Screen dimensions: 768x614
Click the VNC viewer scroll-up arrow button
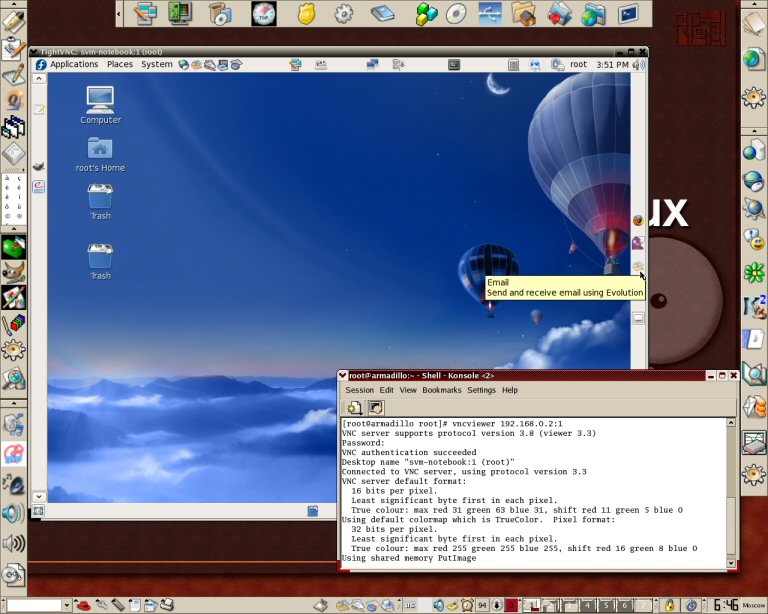(39, 78)
